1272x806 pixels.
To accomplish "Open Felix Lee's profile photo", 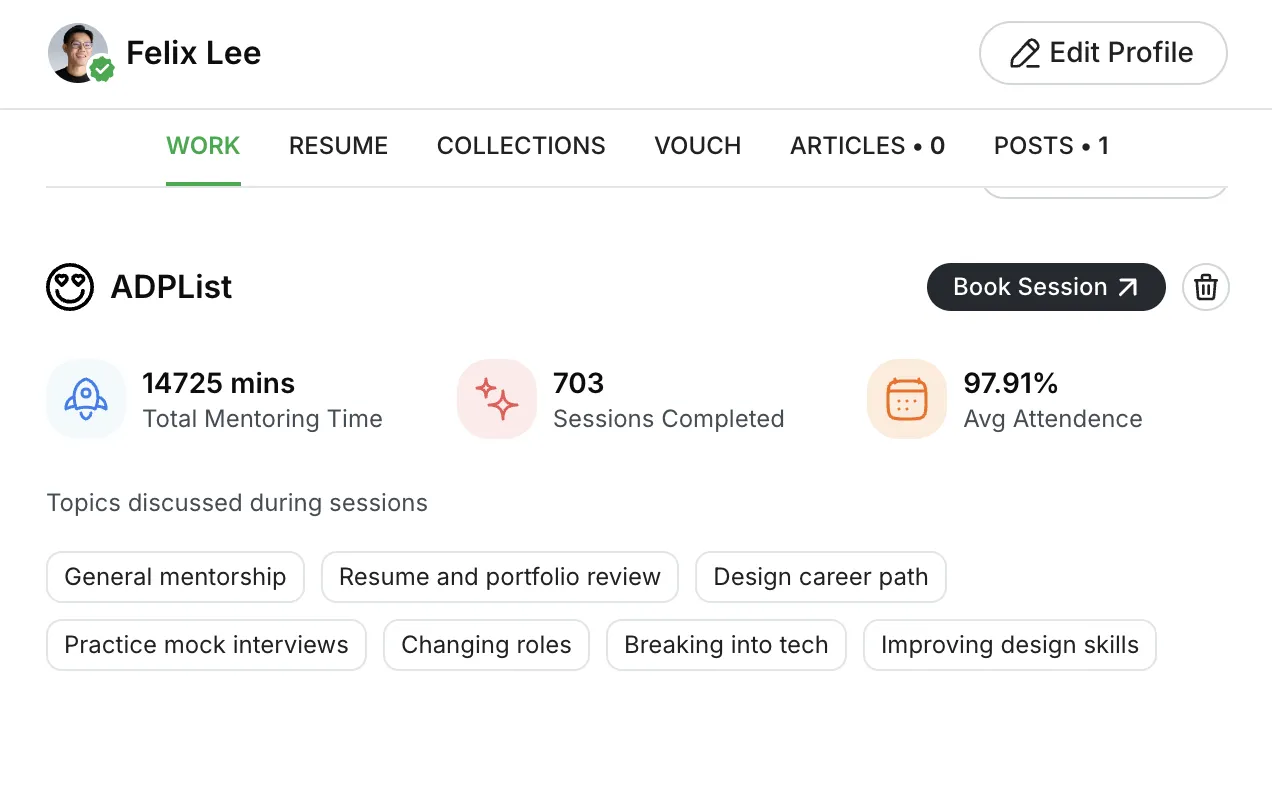I will click(x=78, y=53).
